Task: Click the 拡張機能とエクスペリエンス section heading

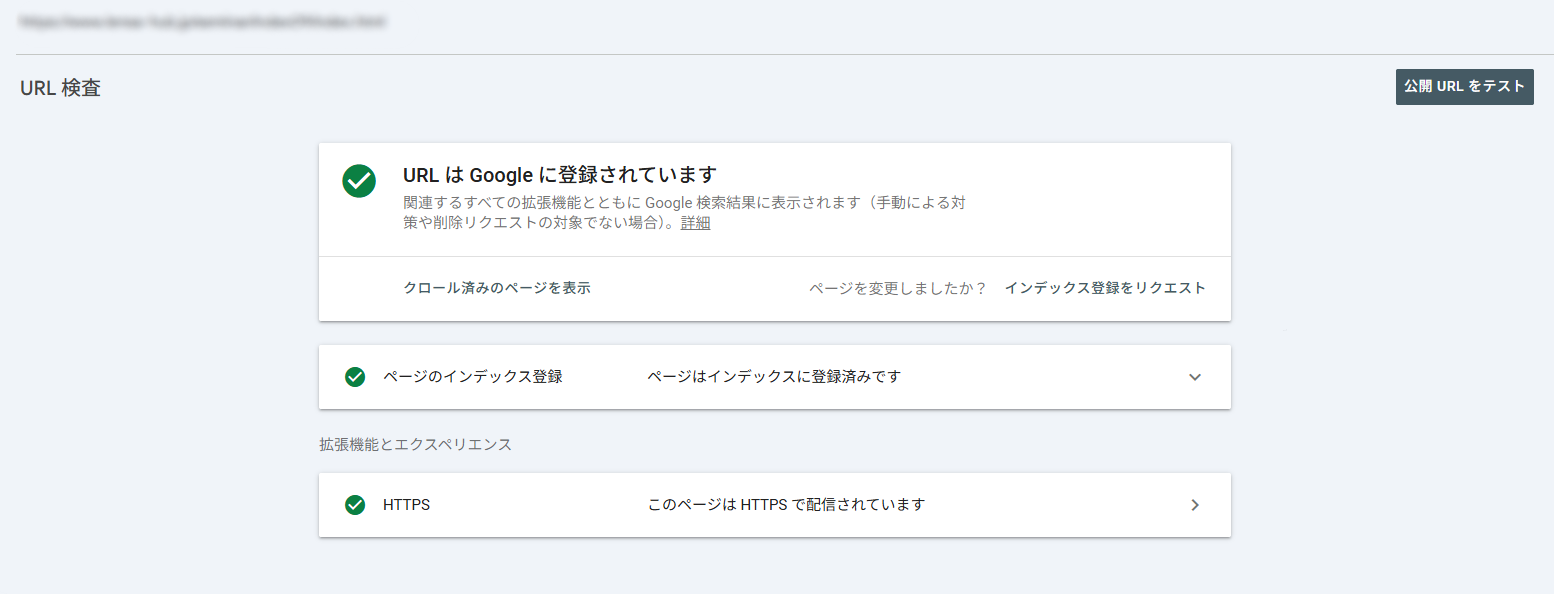Action: [x=415, y=444]
